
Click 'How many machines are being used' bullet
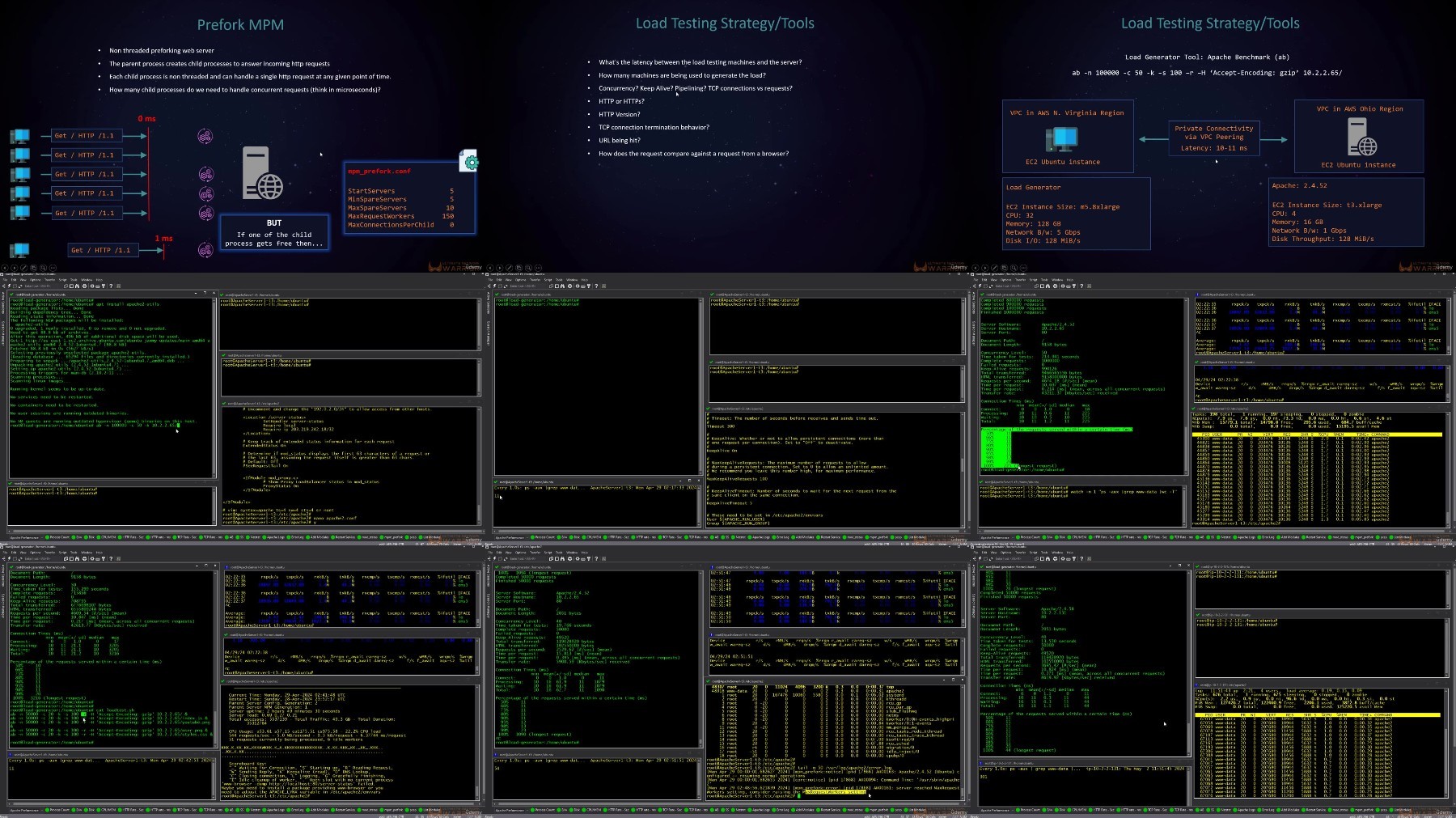point(682,75)
